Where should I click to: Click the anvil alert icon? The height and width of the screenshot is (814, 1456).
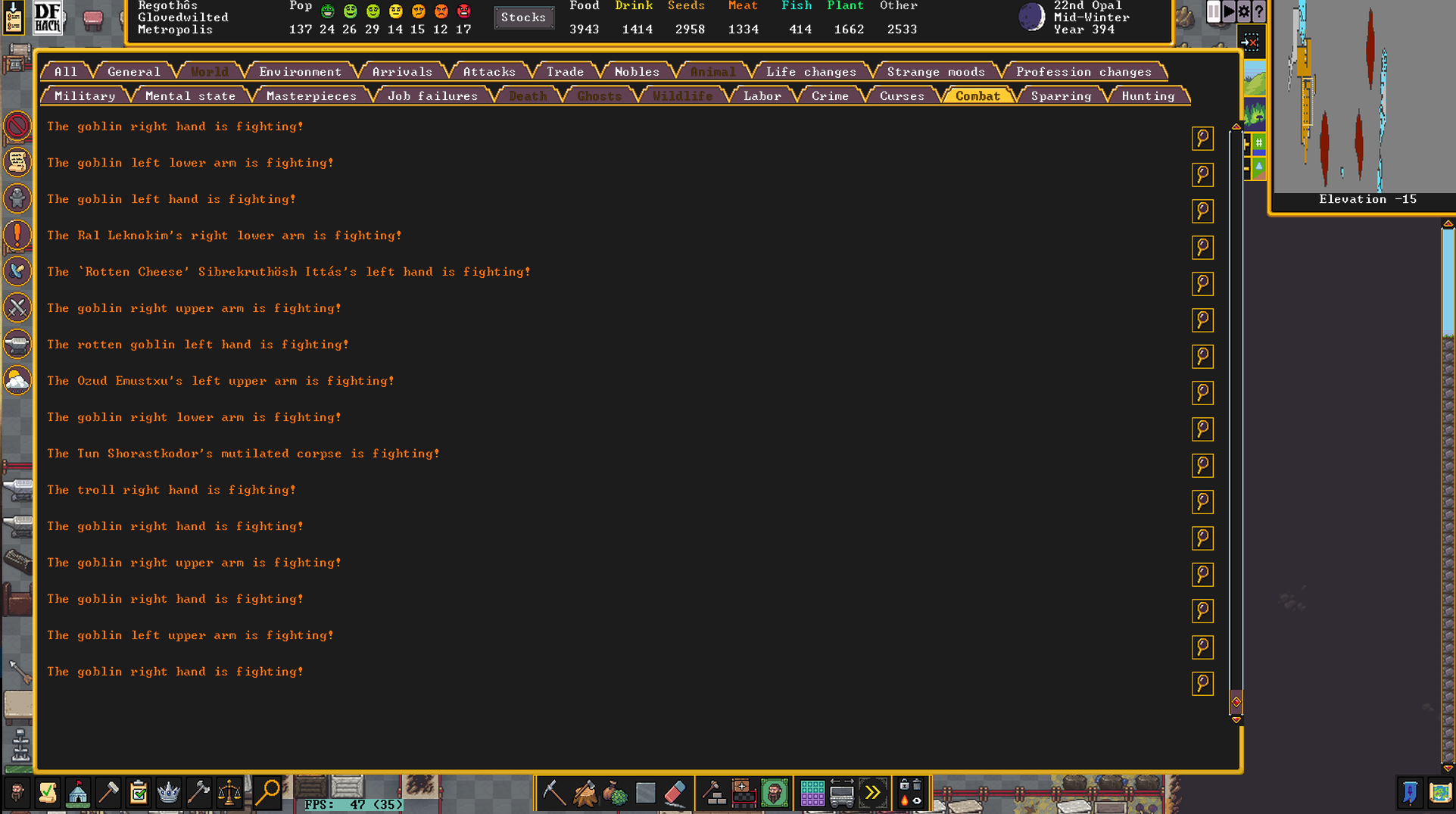pos(17,344)
